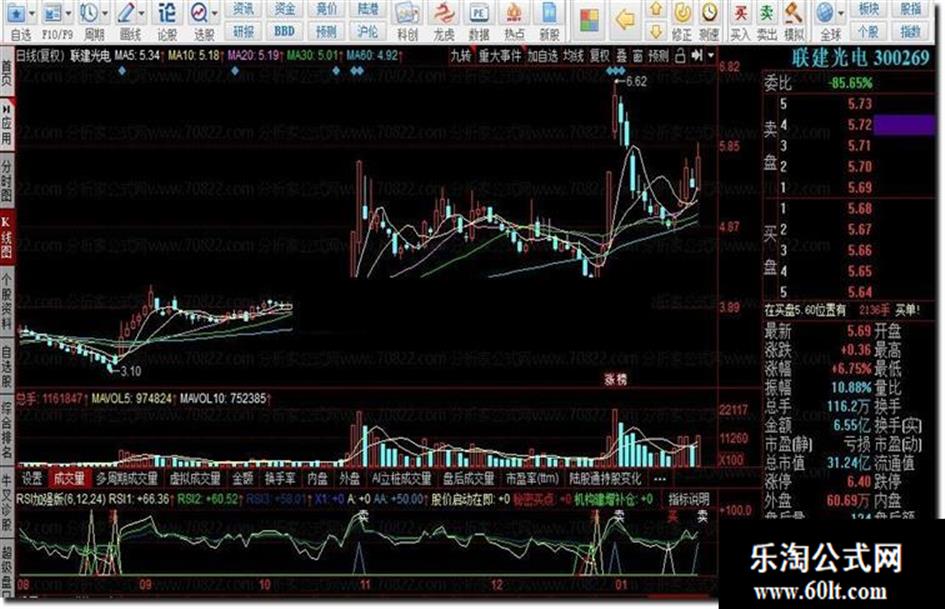Toggle 重大事件 major events markers

(x=500, y=56)
